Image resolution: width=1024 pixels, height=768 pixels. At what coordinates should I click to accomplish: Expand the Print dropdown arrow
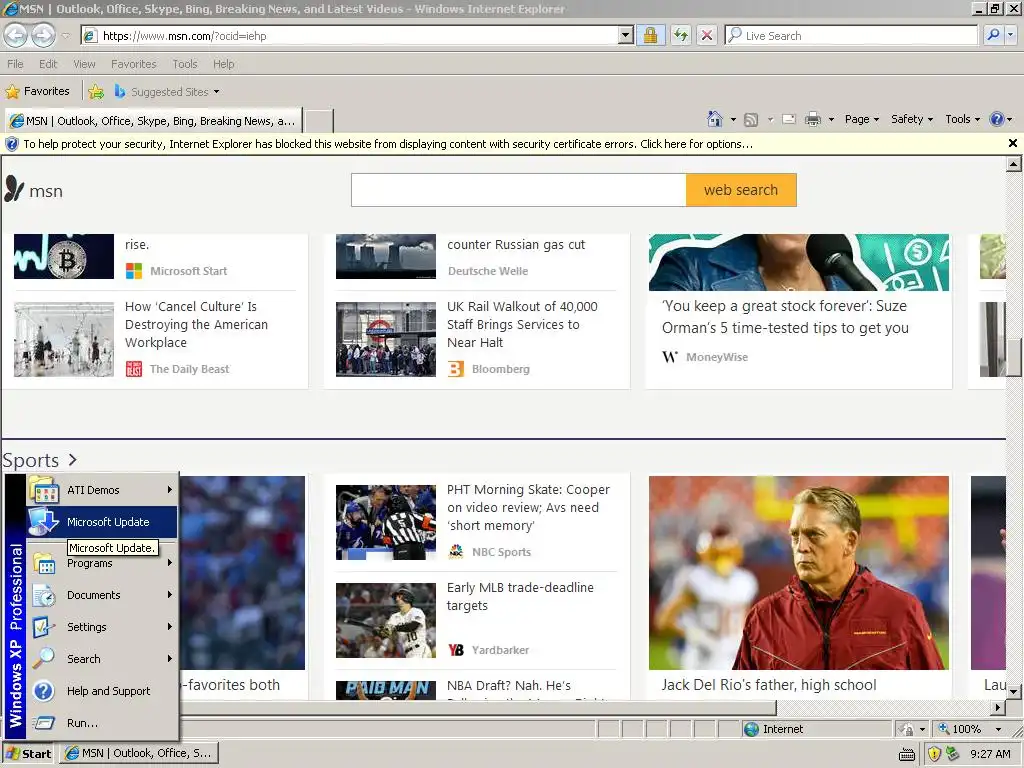(831, 120)
